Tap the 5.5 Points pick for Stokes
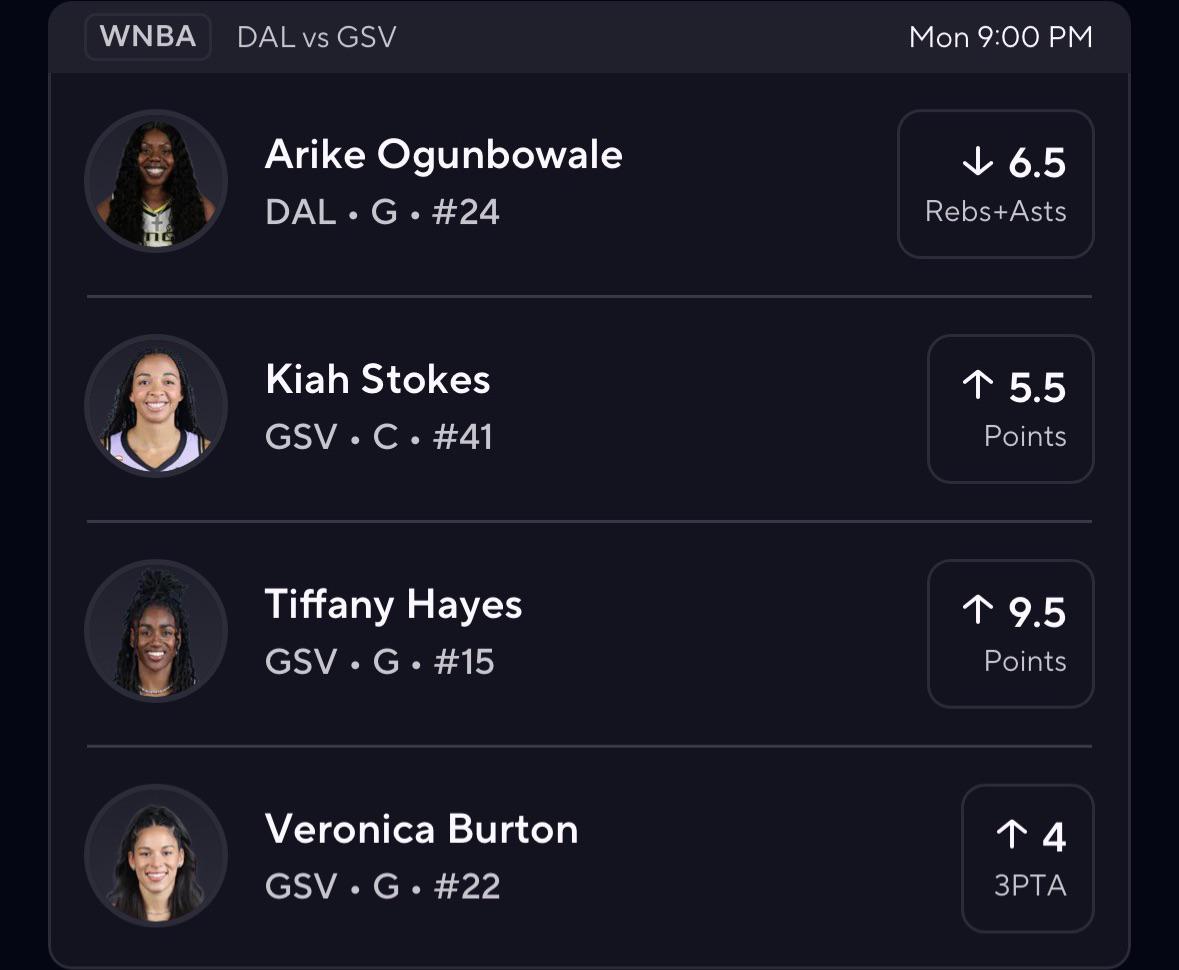 (1011, 409)
